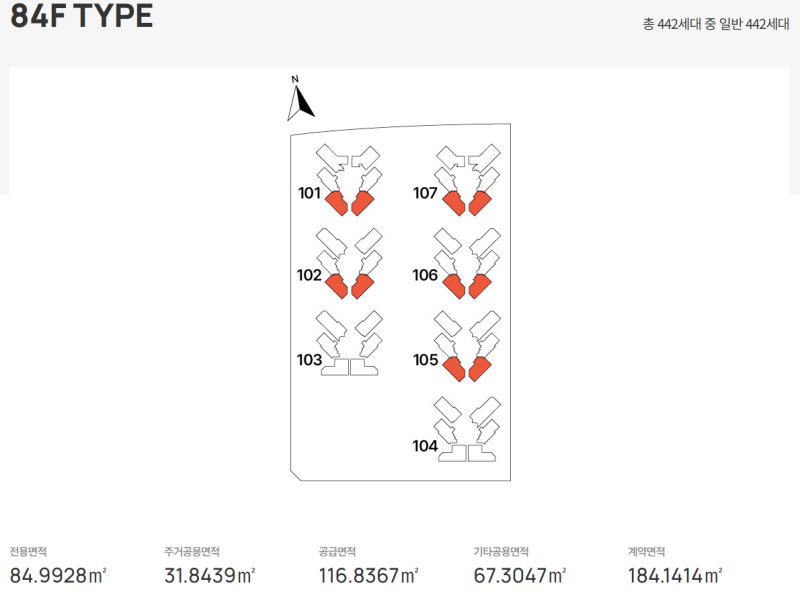Select building 101 label on site plan
The image size is (800, 594).
tap(309, 193)
